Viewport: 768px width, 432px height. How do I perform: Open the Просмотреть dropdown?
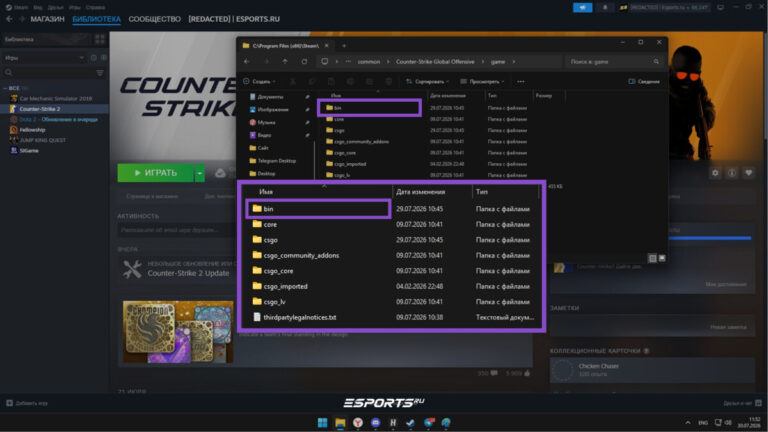pos(482,81)
